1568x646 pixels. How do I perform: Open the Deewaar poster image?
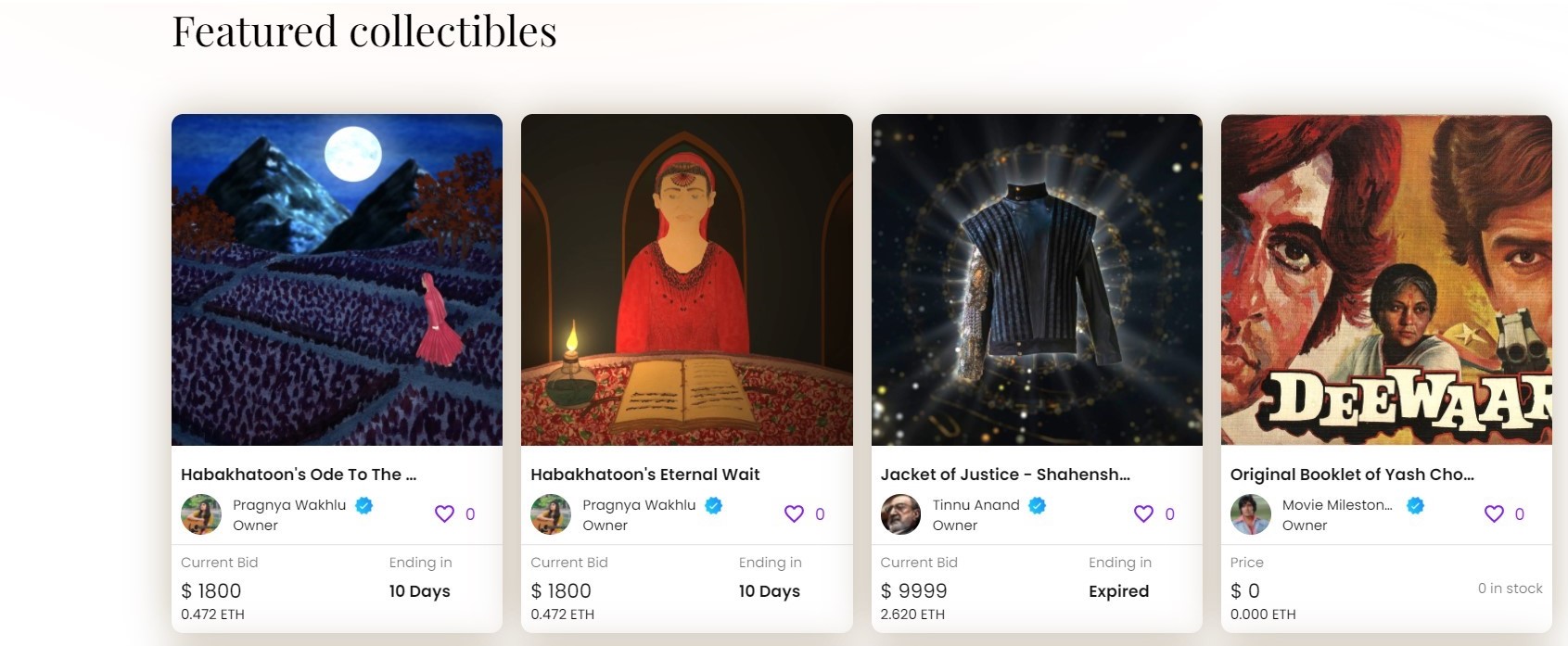[x=1386, y=280]
